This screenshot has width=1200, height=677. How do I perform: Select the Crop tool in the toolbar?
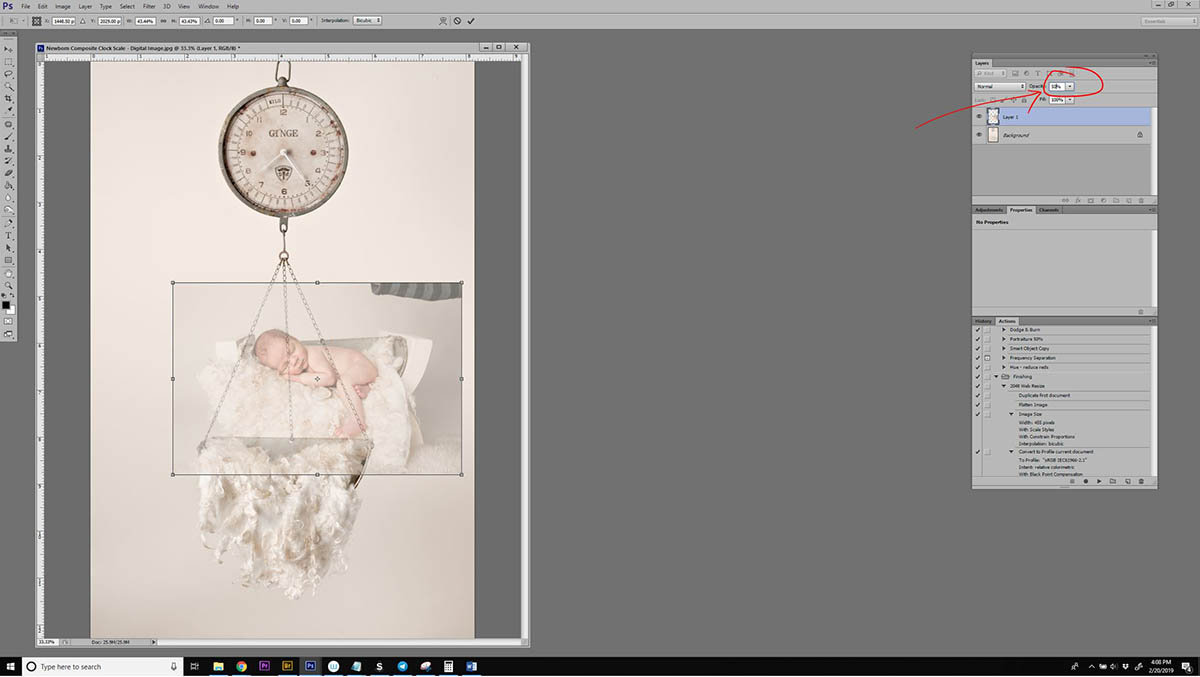click(x=9, y=99)
